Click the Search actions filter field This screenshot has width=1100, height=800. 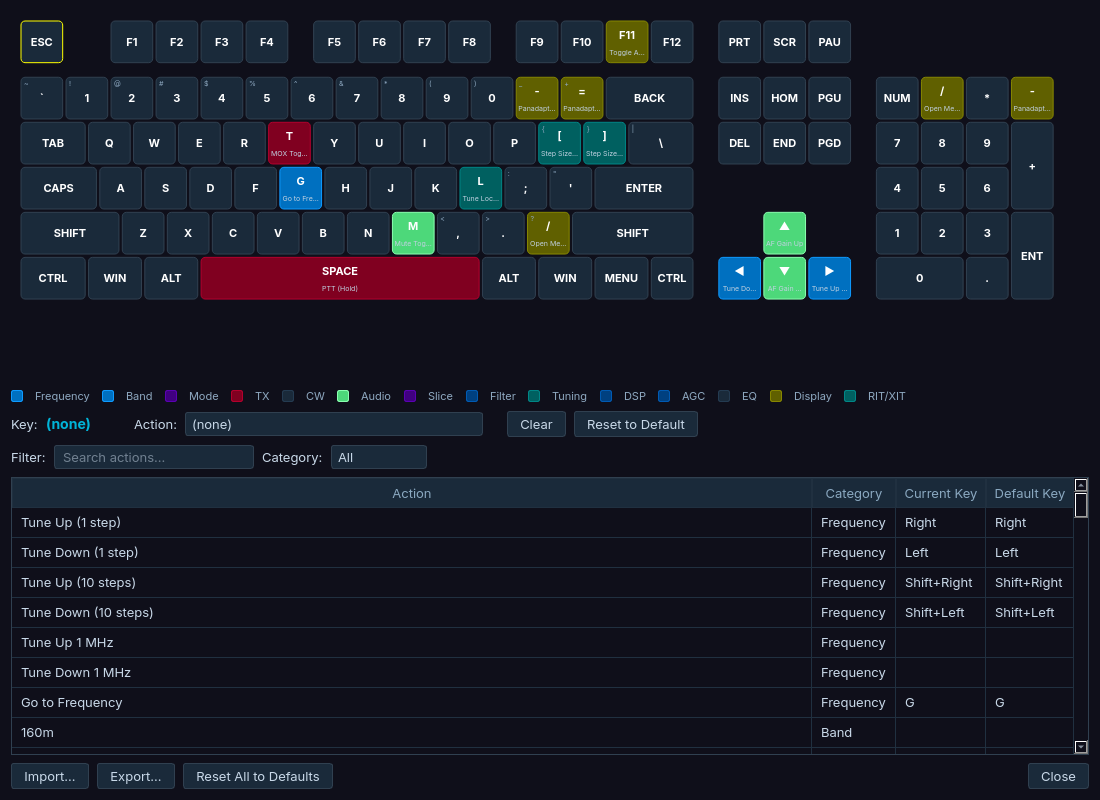154,458
